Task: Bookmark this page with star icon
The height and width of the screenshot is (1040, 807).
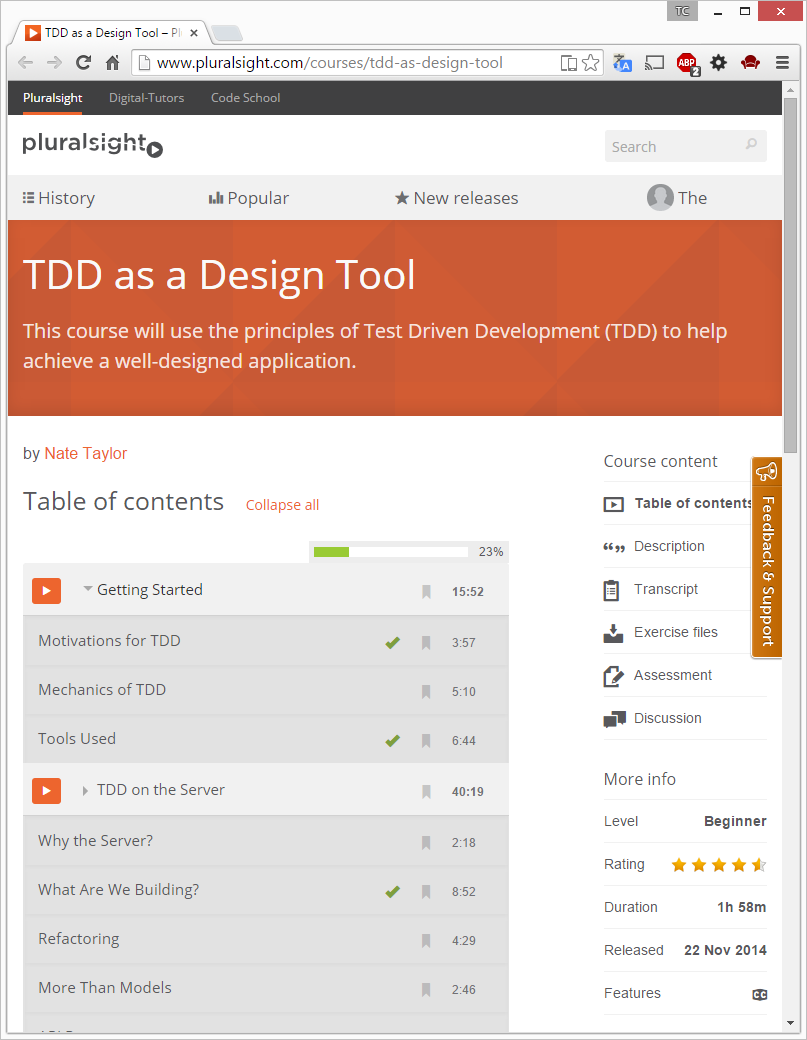Action: tap(590, 63)
